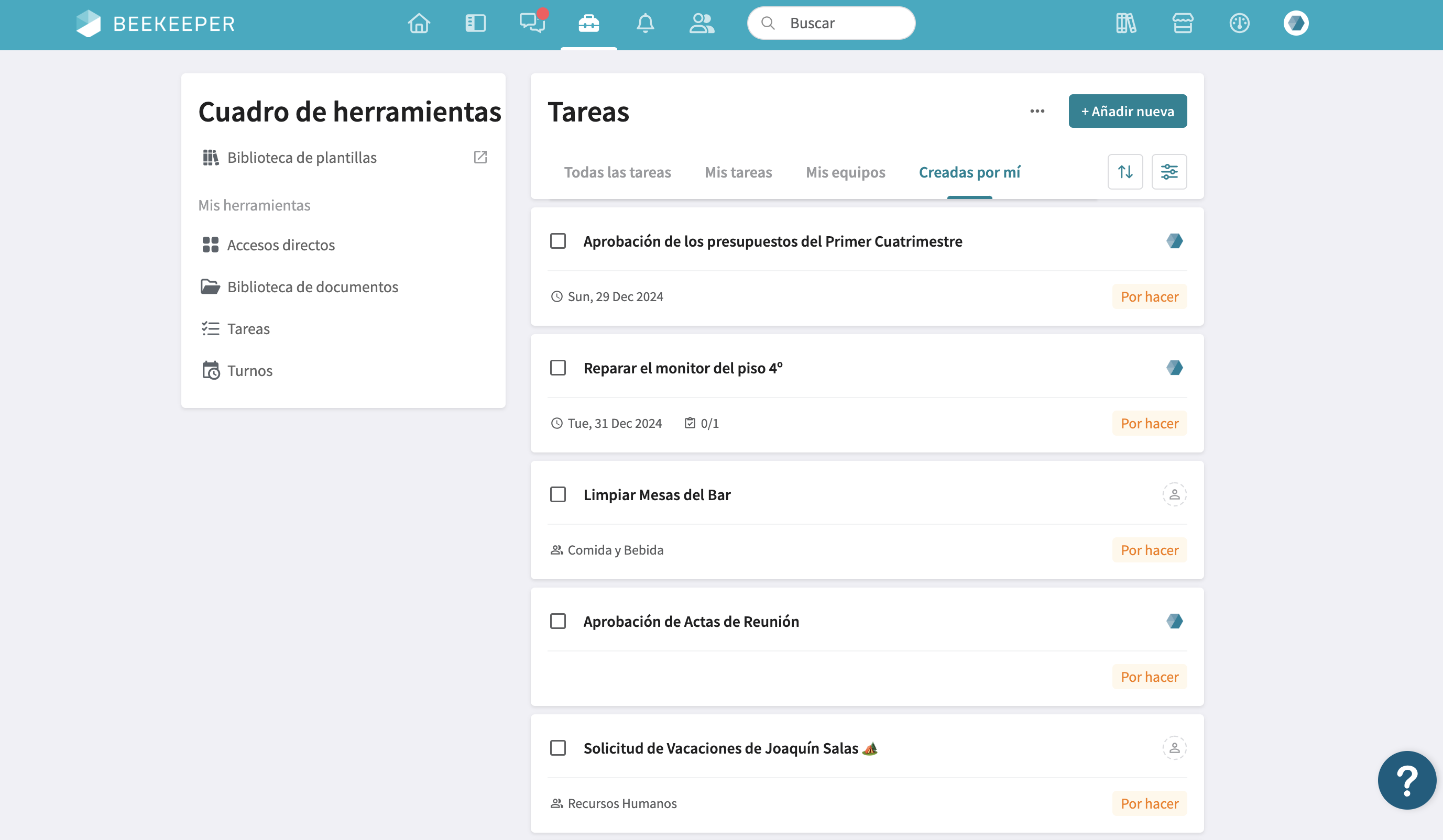
Task: Open the people directory icon
Action: pos(702,24)
